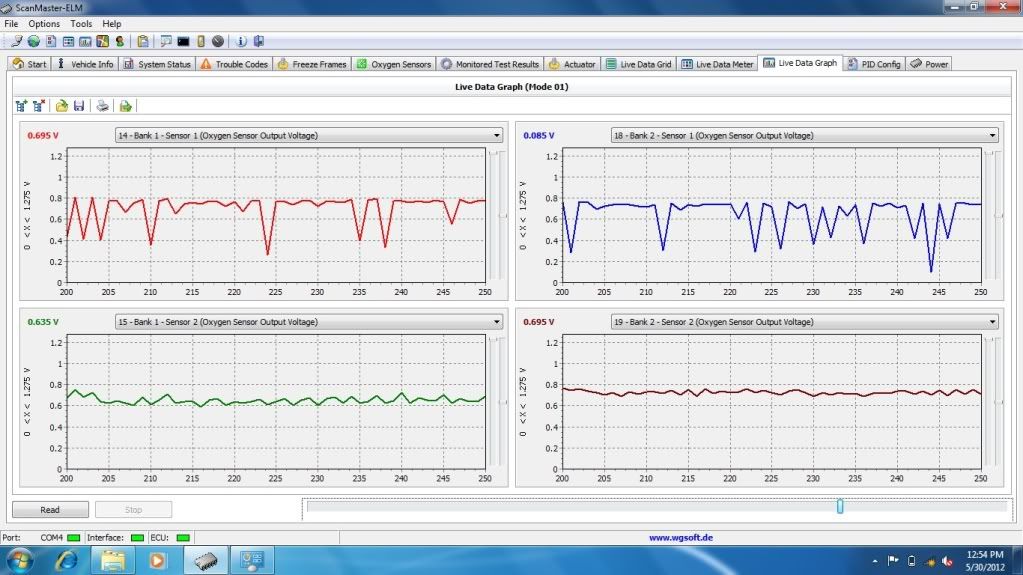The height and width of the screenshot is (575, 1023).
Task: Open Windows Explorer folder on the taskbar
Action: point(112,561)
